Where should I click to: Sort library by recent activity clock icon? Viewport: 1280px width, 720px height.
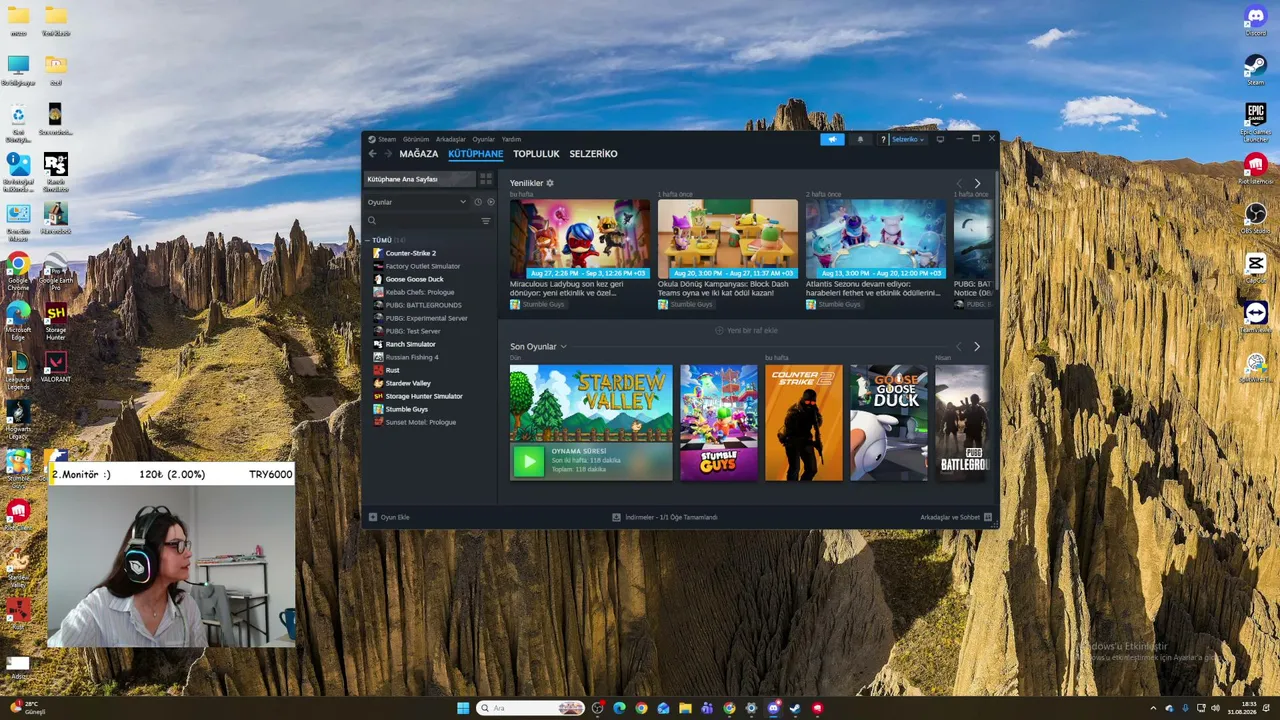point(478,202)
